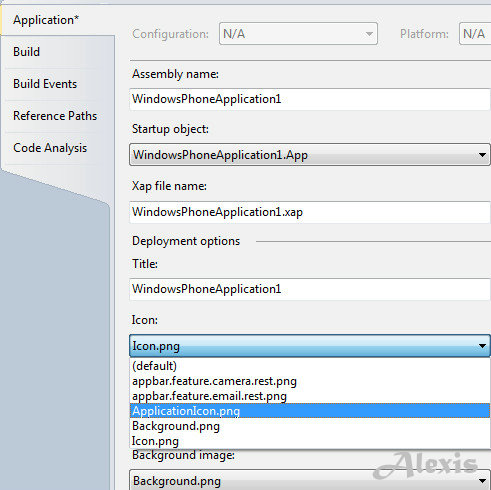
Task: Expand the Startup object dropdown arrow
Action: coord(482,155)
